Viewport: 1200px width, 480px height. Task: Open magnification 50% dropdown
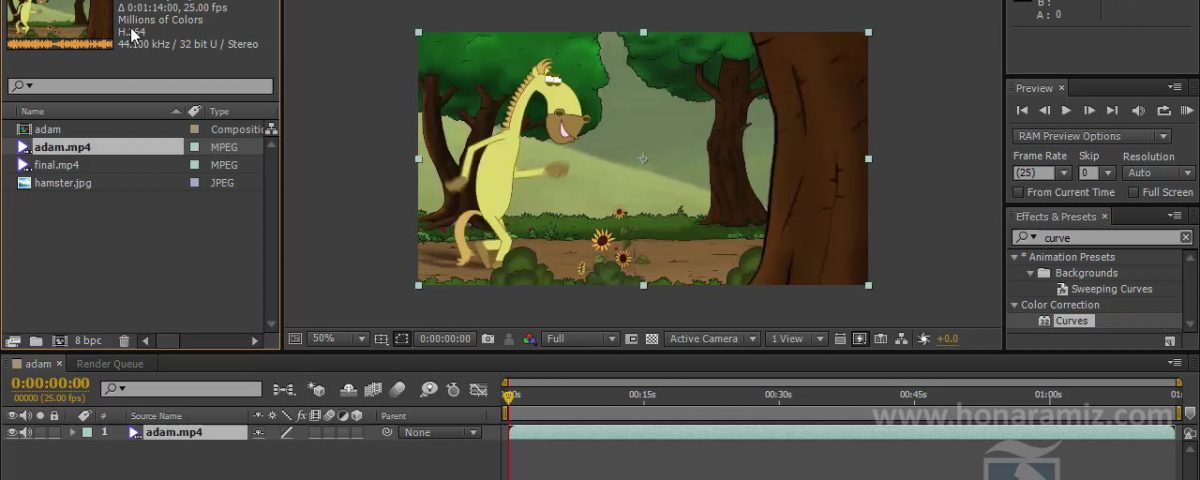click(x=338, y=339)
